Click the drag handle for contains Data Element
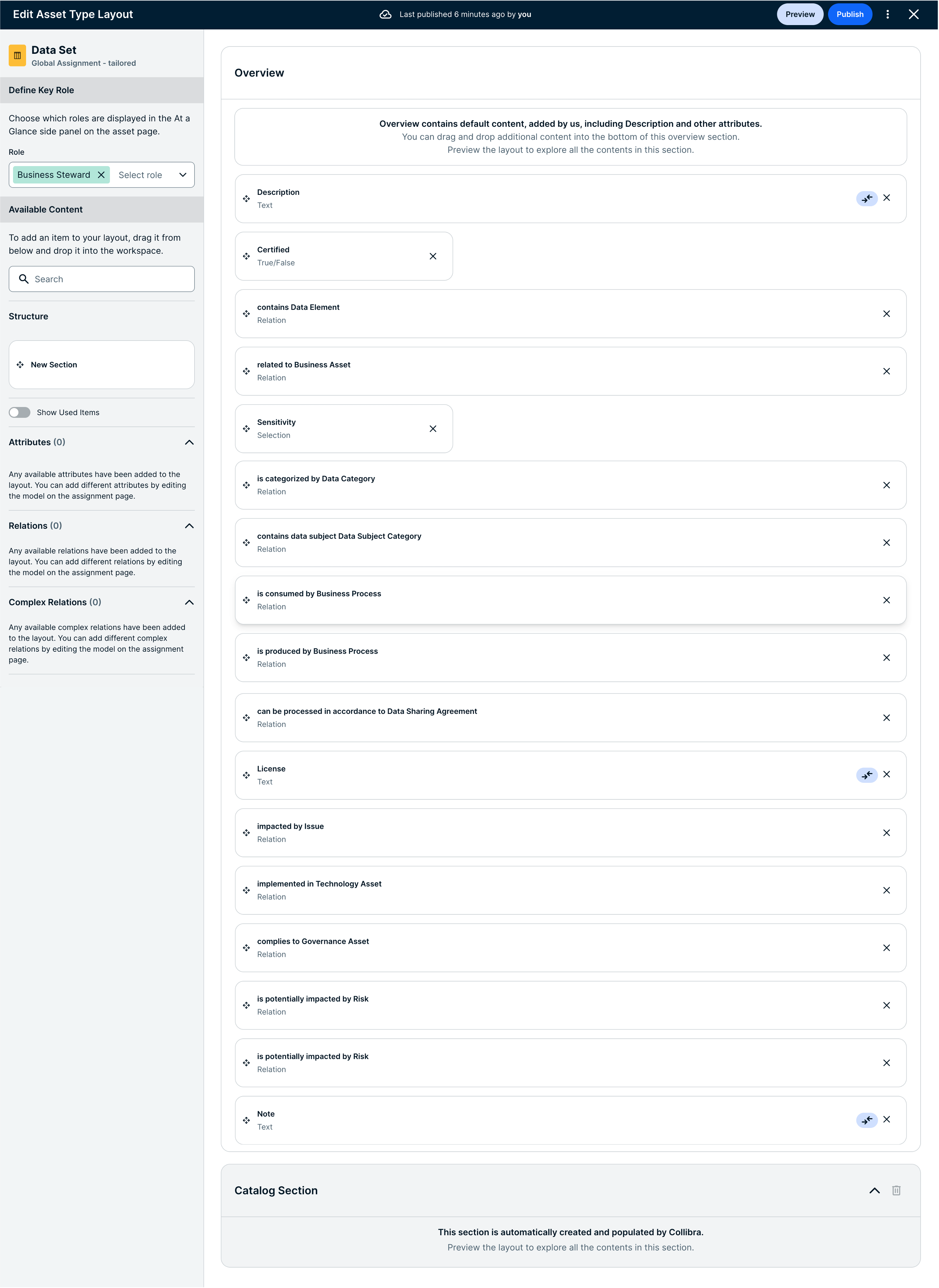This screenshot has width=939, height=1288. click(x=246, y=313)
